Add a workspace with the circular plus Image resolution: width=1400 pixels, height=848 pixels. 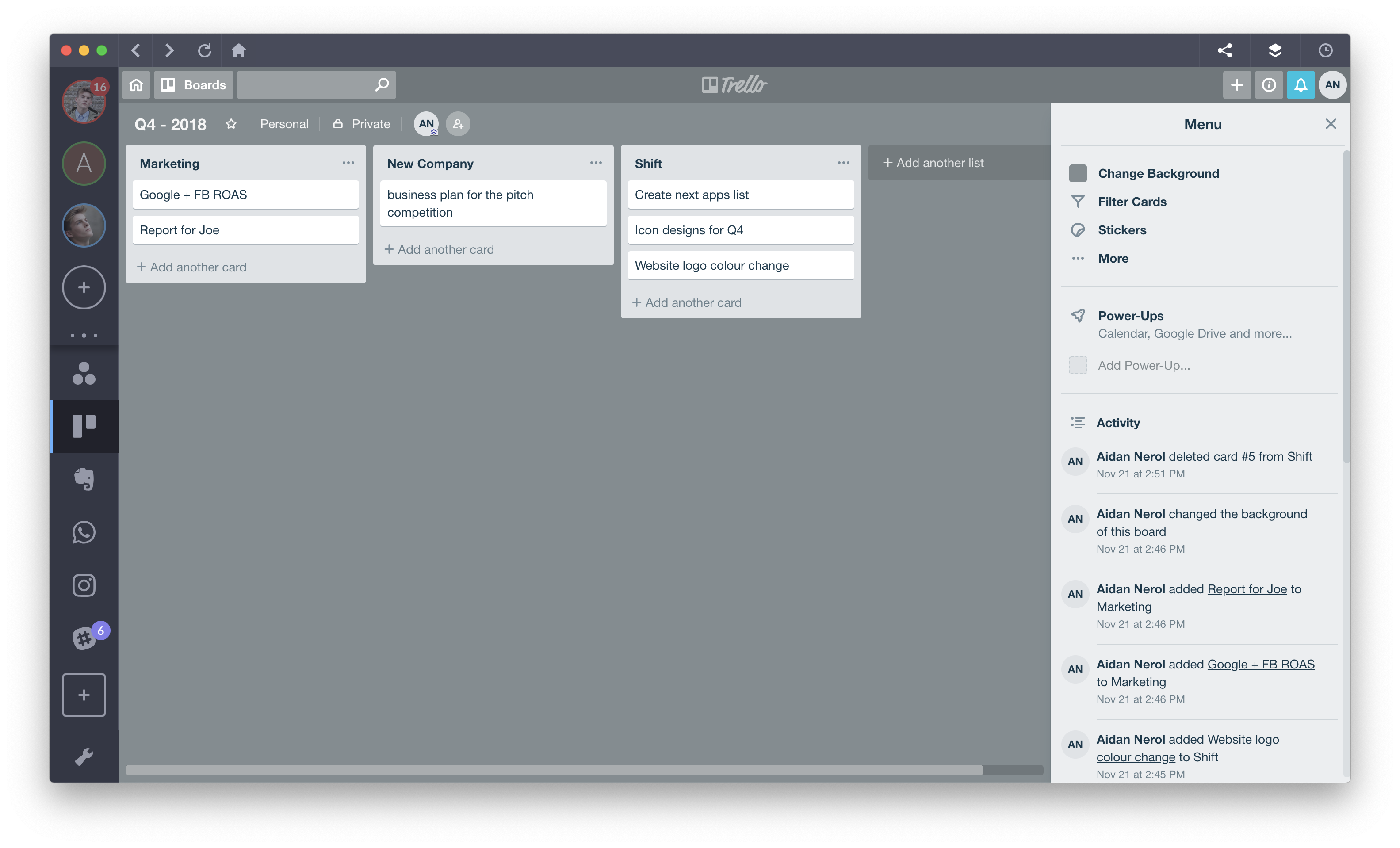click(x=84, y=287)
